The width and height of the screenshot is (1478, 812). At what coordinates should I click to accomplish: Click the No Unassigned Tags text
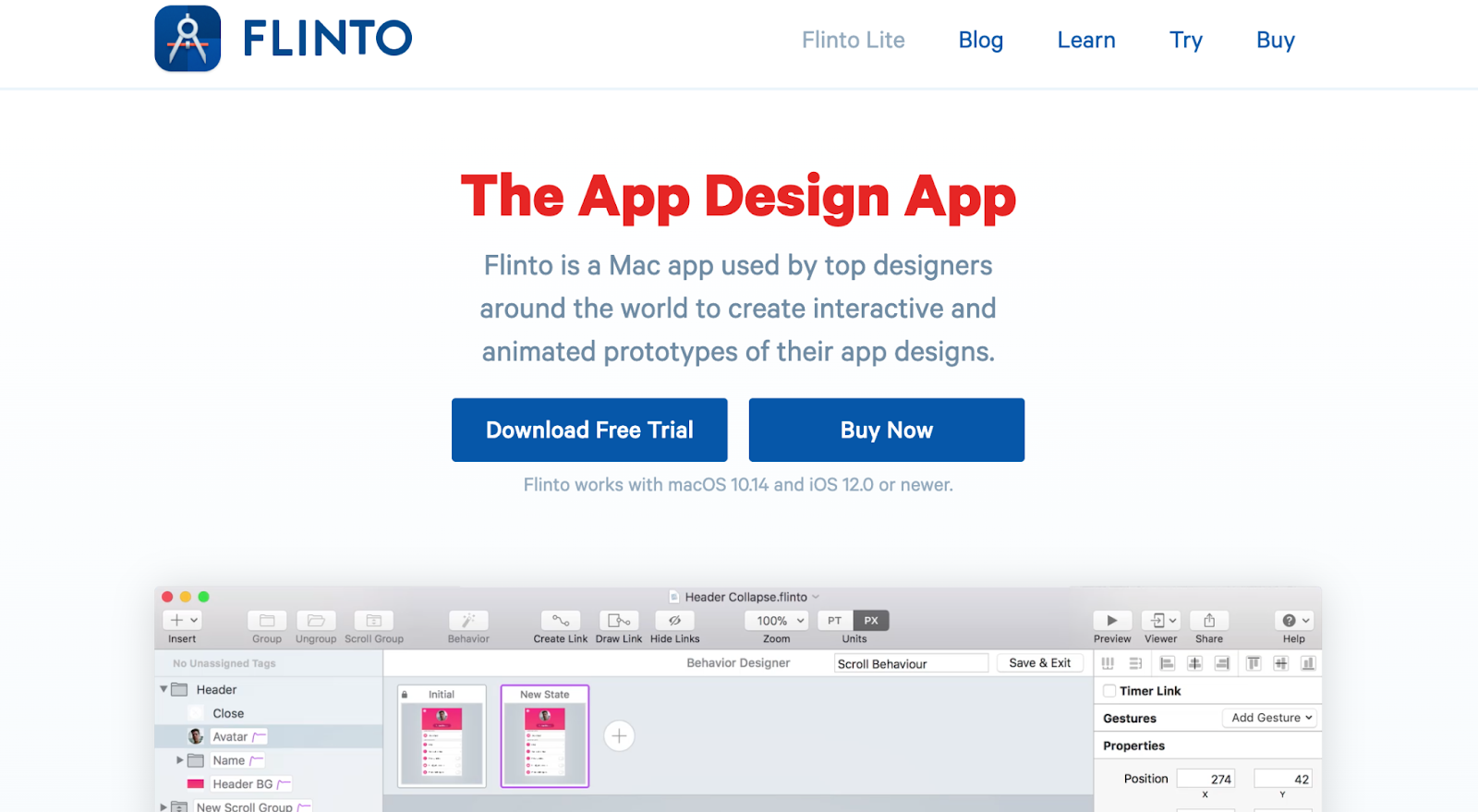point(224,663)
